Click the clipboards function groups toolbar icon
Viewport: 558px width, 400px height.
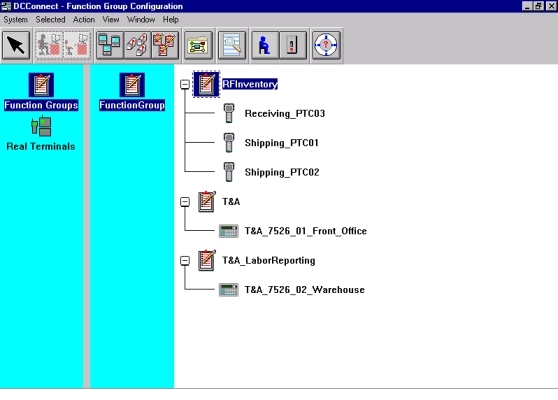tap(165, 45)
